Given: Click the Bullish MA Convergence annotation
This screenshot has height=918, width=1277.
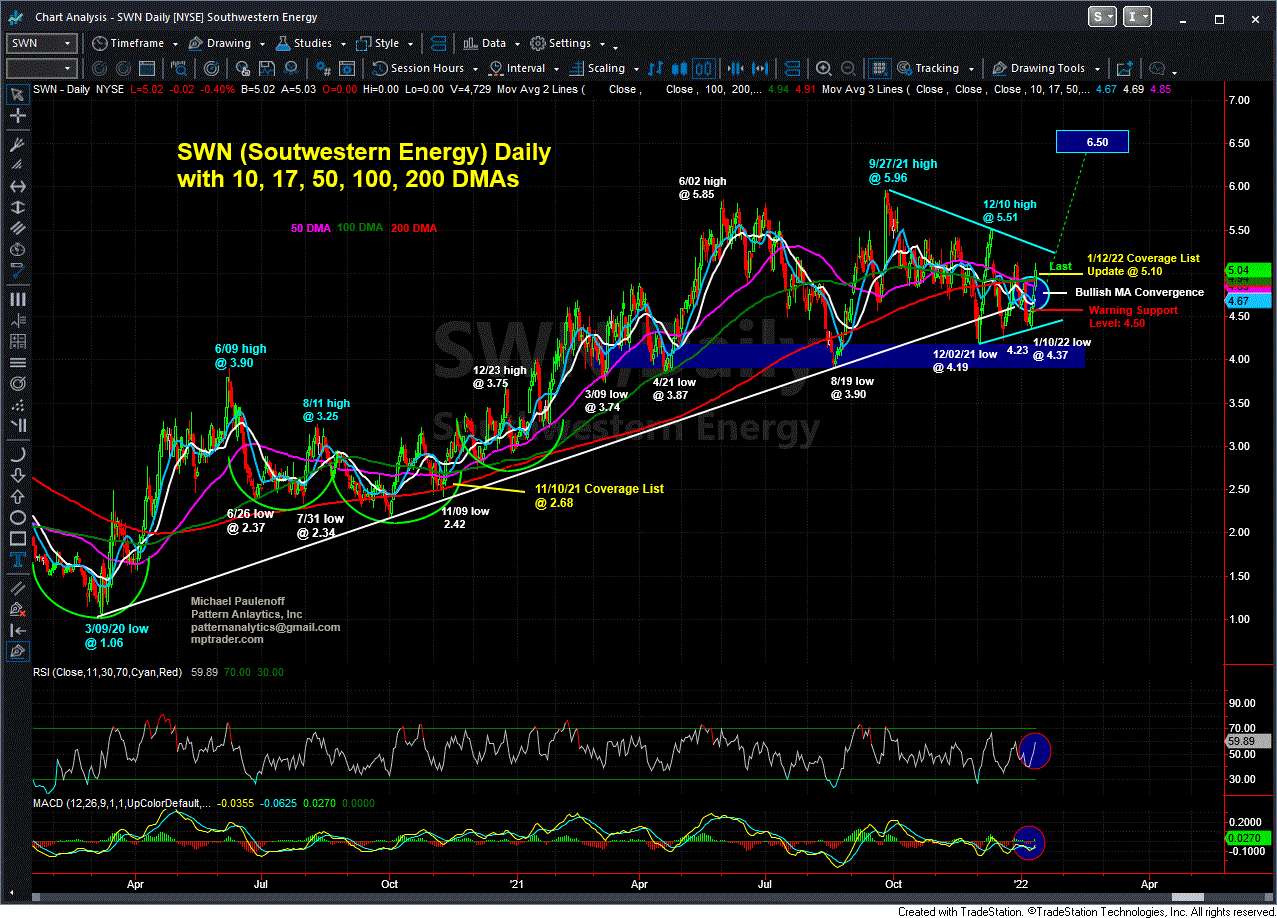Looking at the screenshot, I should (x=1140, y=293).
